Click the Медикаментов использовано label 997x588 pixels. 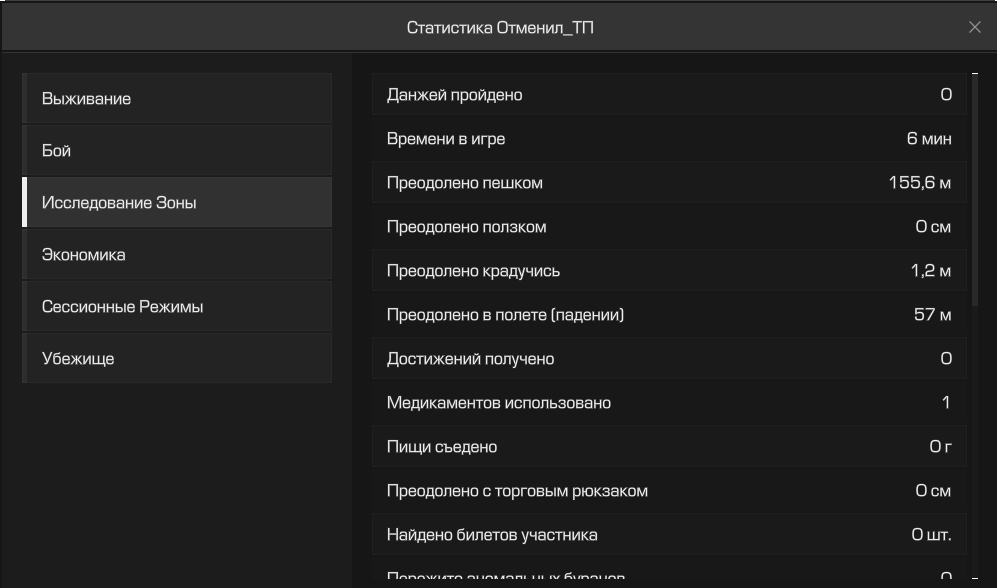[x=498, y=402]
